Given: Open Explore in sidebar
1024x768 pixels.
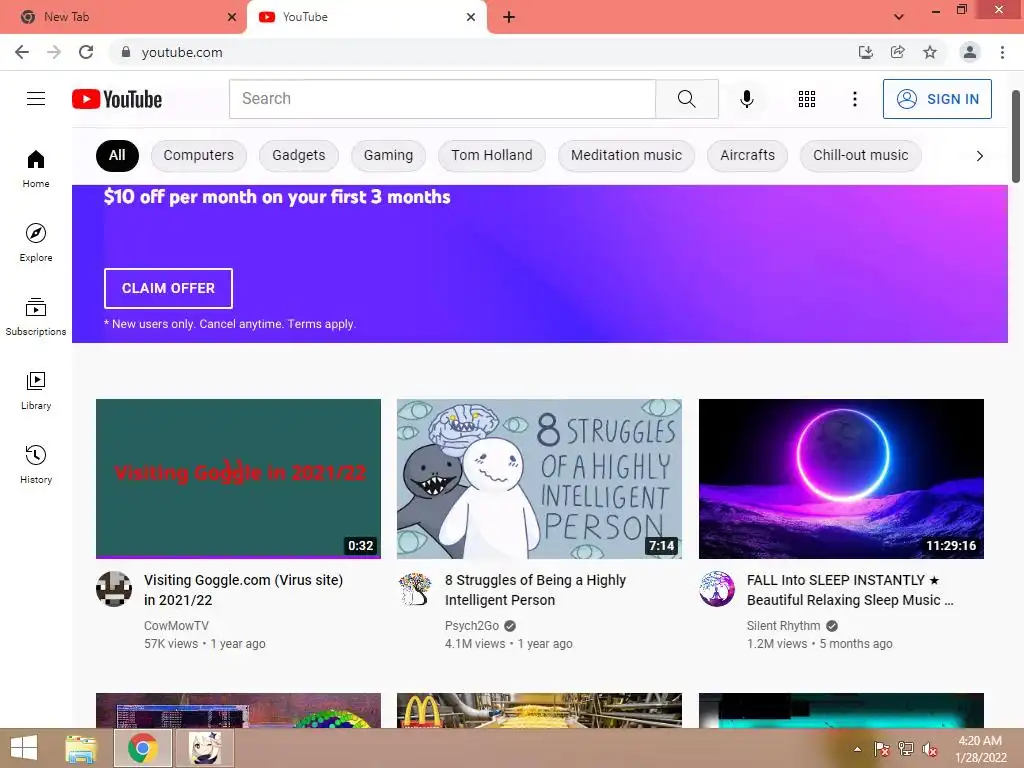Looking at the screenshot, I should (x=36, y=242).
